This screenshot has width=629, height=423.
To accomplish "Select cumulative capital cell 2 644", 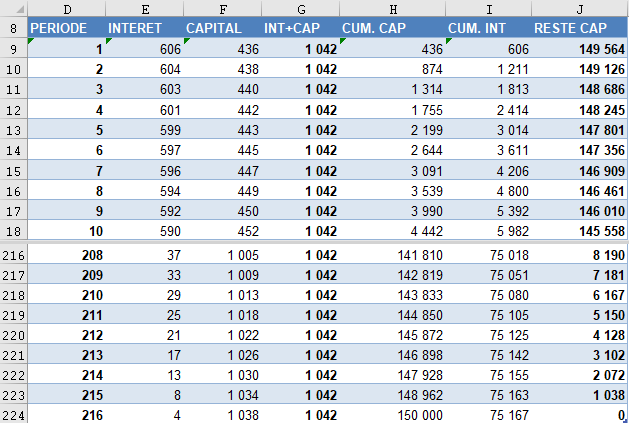I will pos(392,150).
